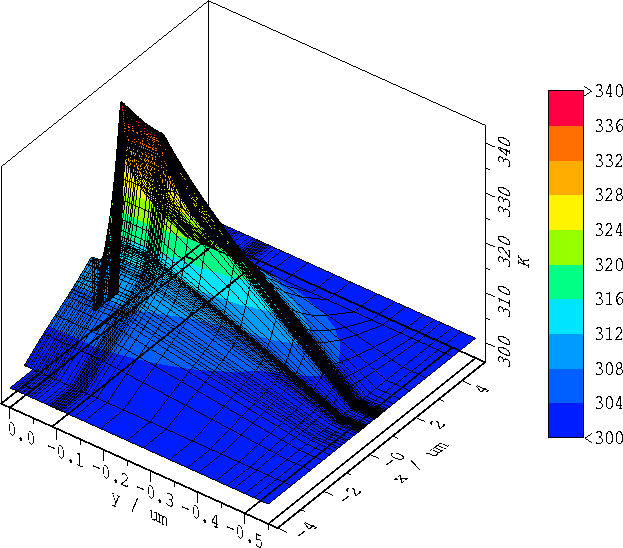The image size is (623, 548).
Task: Click the '-4' tick on x axis
Action: click(x=308, y=528)
